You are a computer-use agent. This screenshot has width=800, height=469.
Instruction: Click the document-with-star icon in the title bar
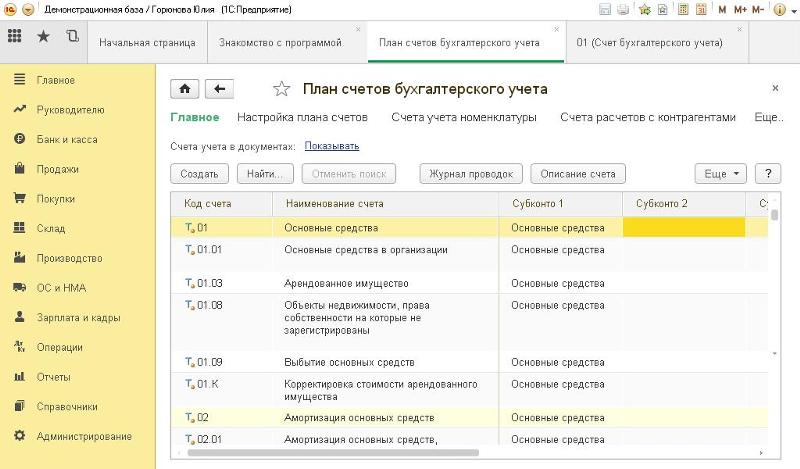click(x=662, y=9)
